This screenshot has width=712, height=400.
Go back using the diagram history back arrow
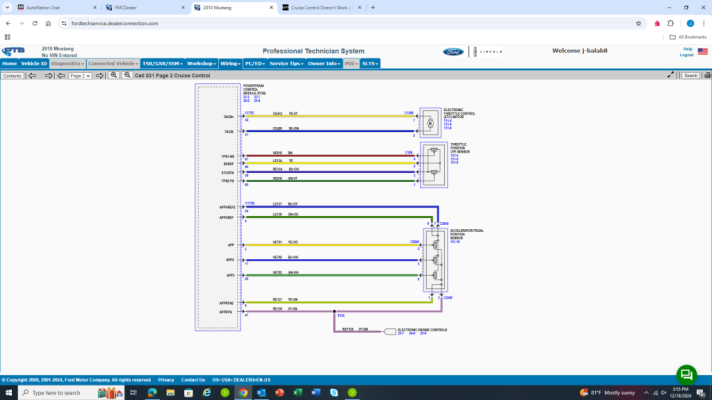click(x=32, y=76)
